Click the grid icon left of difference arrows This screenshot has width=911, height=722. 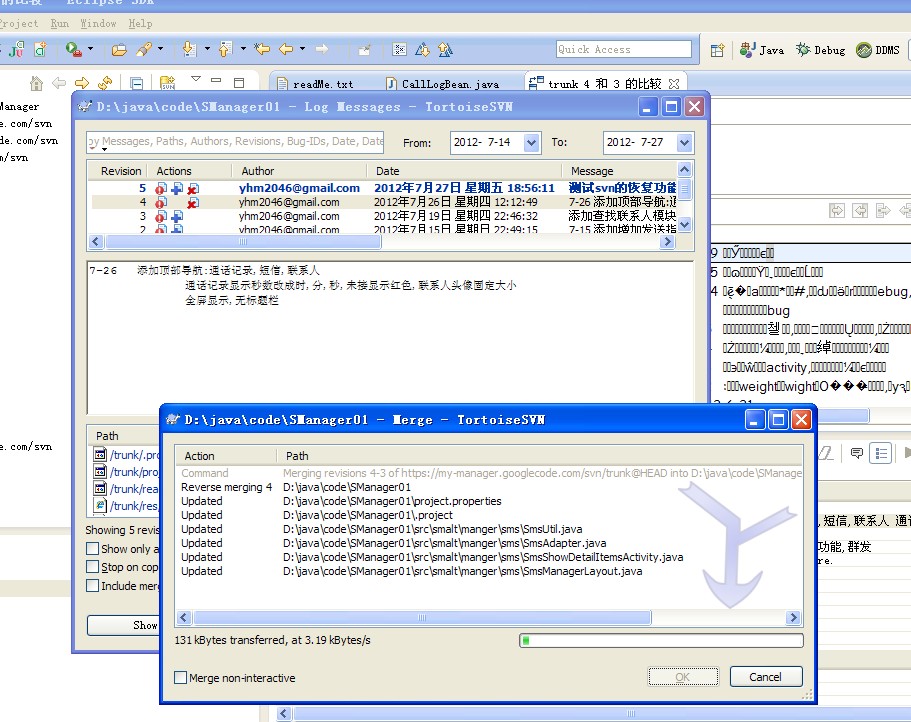coord(399,49)
